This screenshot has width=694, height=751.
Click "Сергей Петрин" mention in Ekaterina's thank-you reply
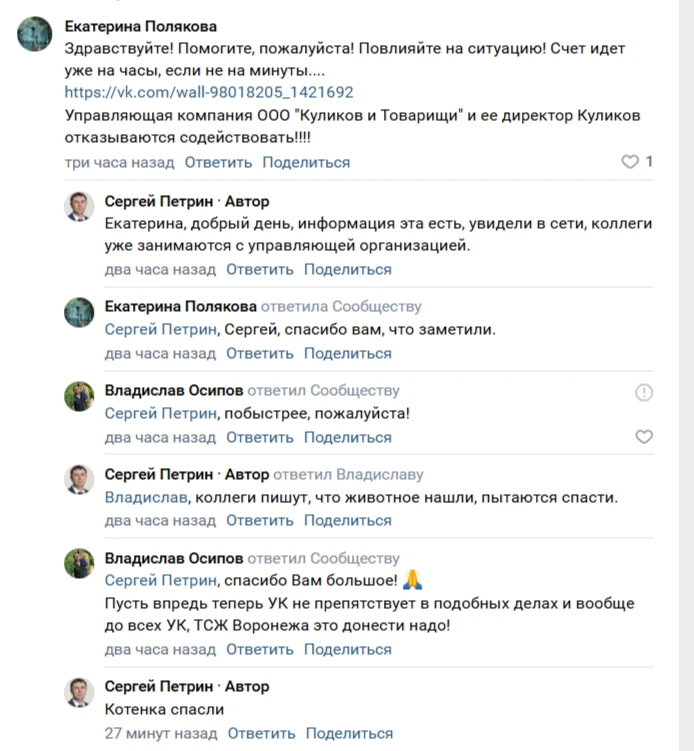click(160, 329)
